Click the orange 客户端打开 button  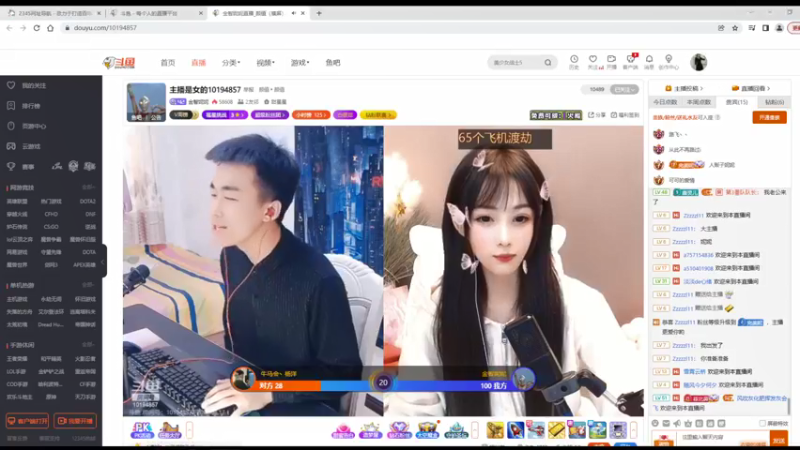[27, 421]
